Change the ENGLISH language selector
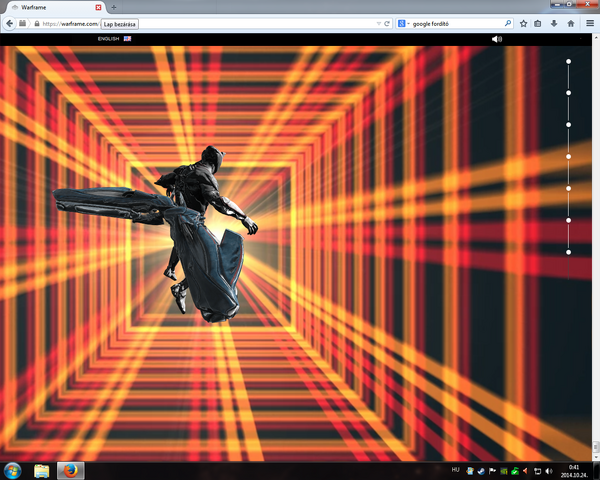 tap(108, 39)
